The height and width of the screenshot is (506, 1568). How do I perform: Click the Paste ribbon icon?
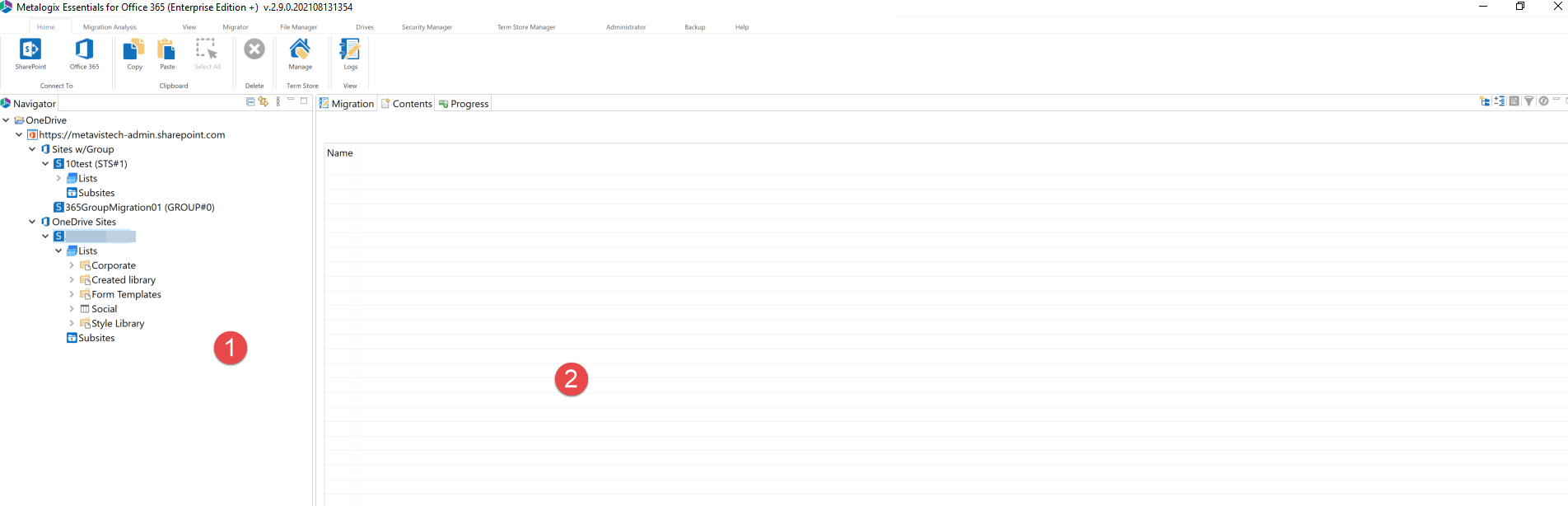pyautogui.click(x=167, y=49)
